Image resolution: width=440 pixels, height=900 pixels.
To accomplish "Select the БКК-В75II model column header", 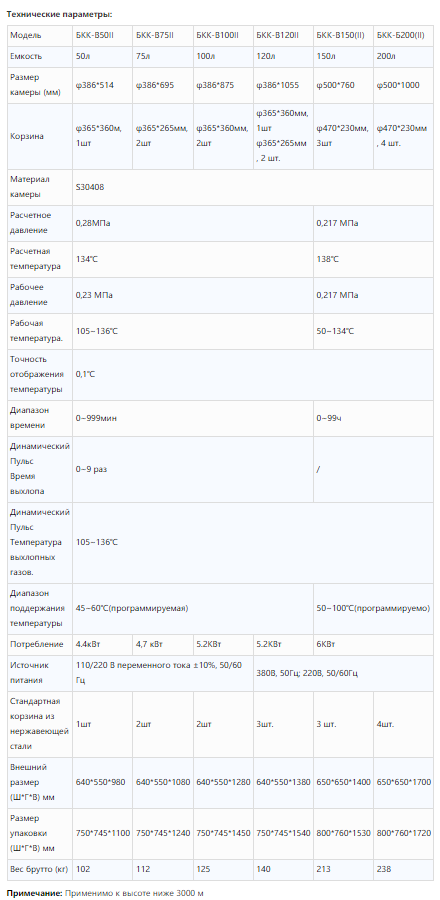I will pyautogui.click(x=162, y=36).
